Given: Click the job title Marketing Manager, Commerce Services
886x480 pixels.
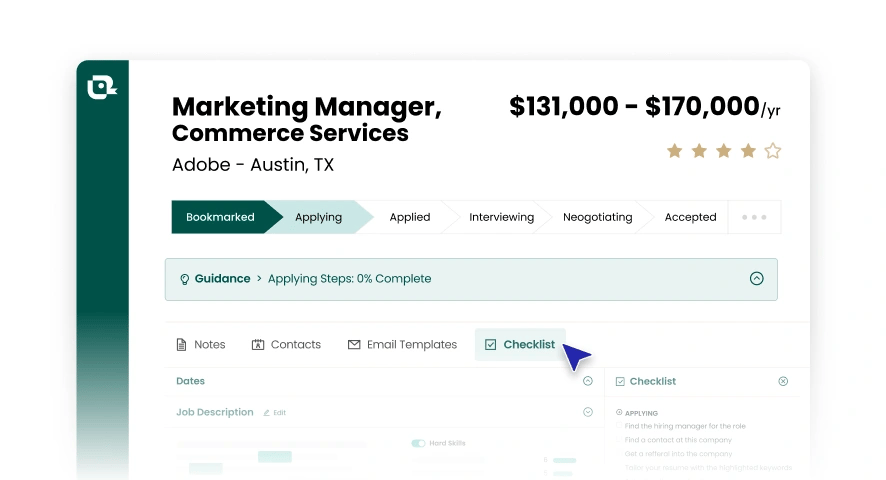Looking at the screenshot, I should (x=307, y=119).
